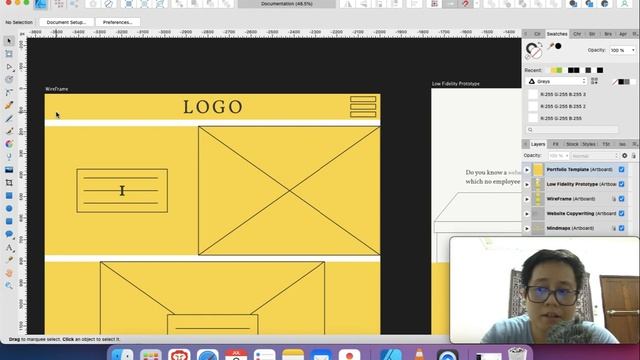Select the Rounded Rectangle tool
640x360 pixels.
point(9,222)
